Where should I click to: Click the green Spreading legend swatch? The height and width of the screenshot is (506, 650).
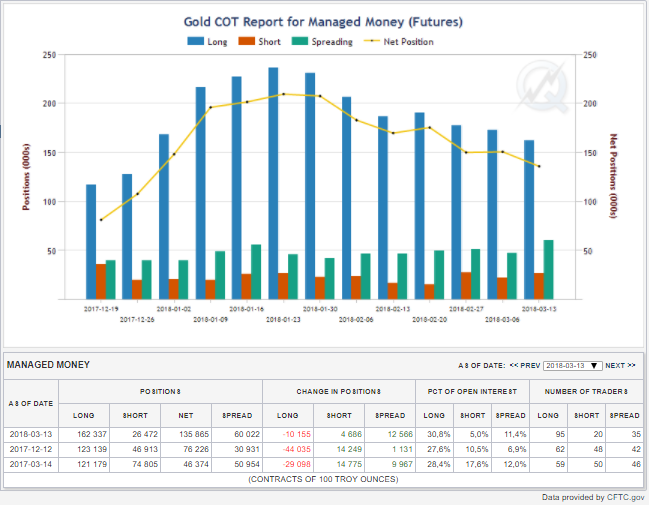300,41
